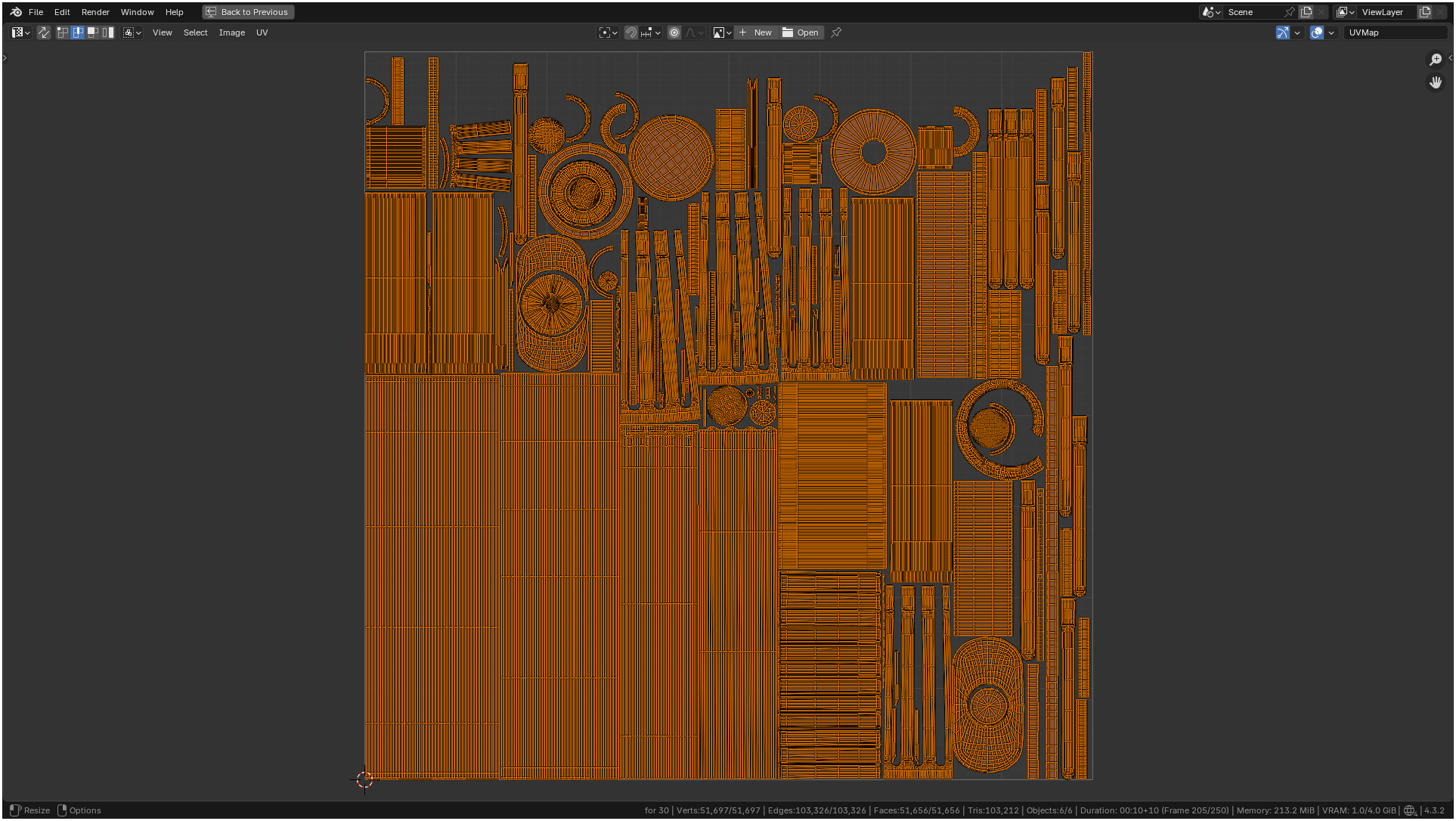The image size is (1456, 821).
Task: Click the UVMap name field
Action: [x=1393, y=33]
